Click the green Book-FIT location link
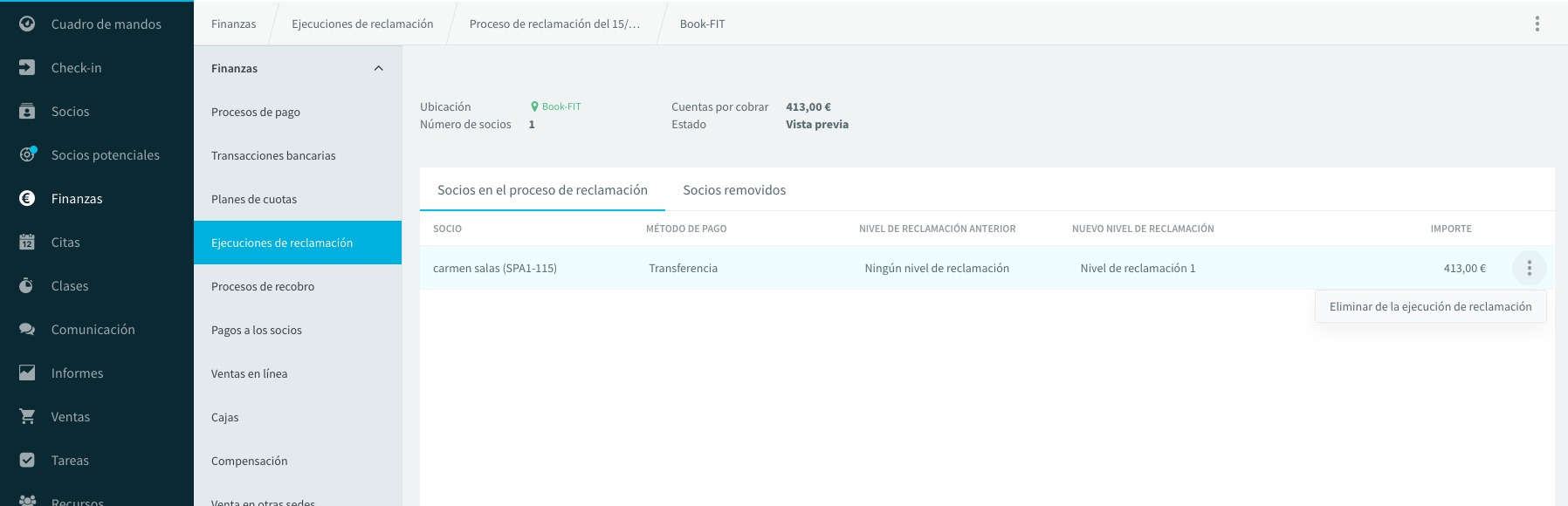1568x506 pixels. point(561,106)
